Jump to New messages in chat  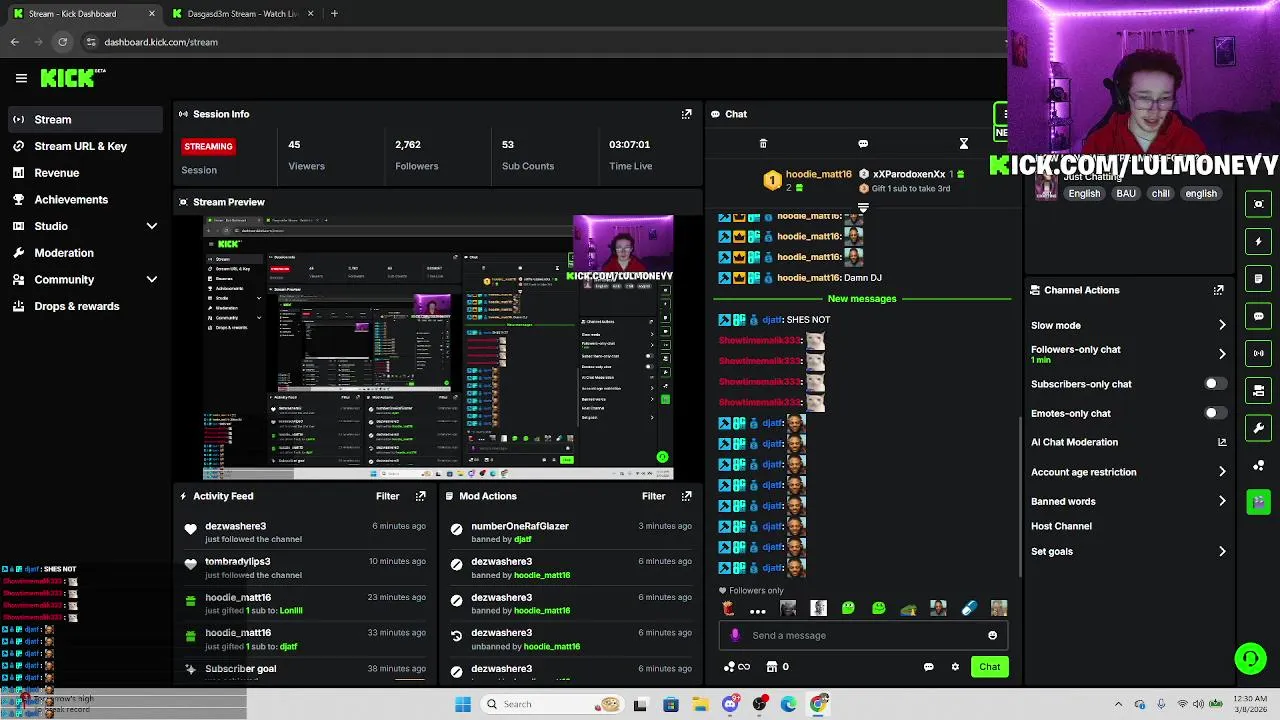point(862,299)
